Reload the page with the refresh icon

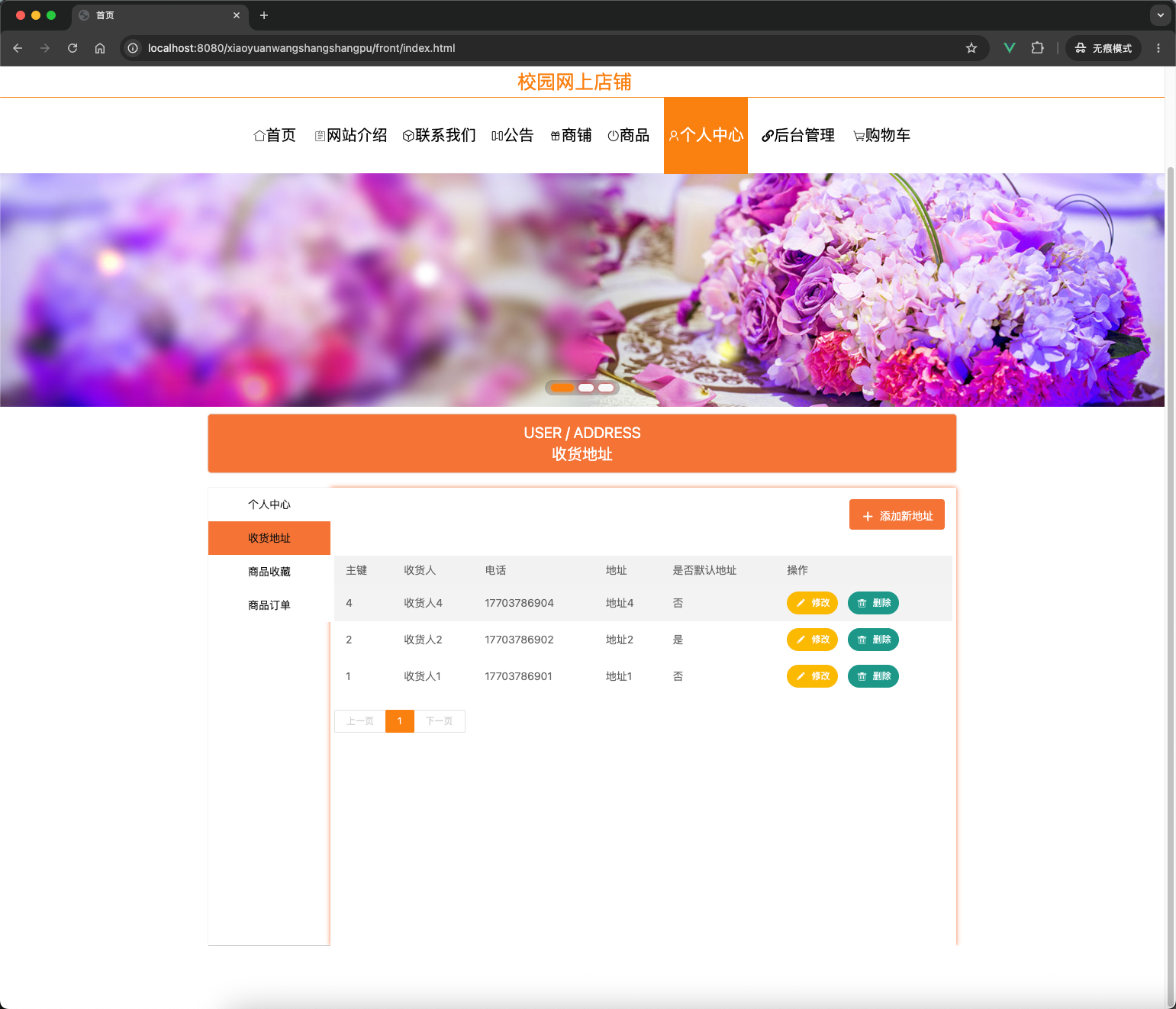[72, 48]
